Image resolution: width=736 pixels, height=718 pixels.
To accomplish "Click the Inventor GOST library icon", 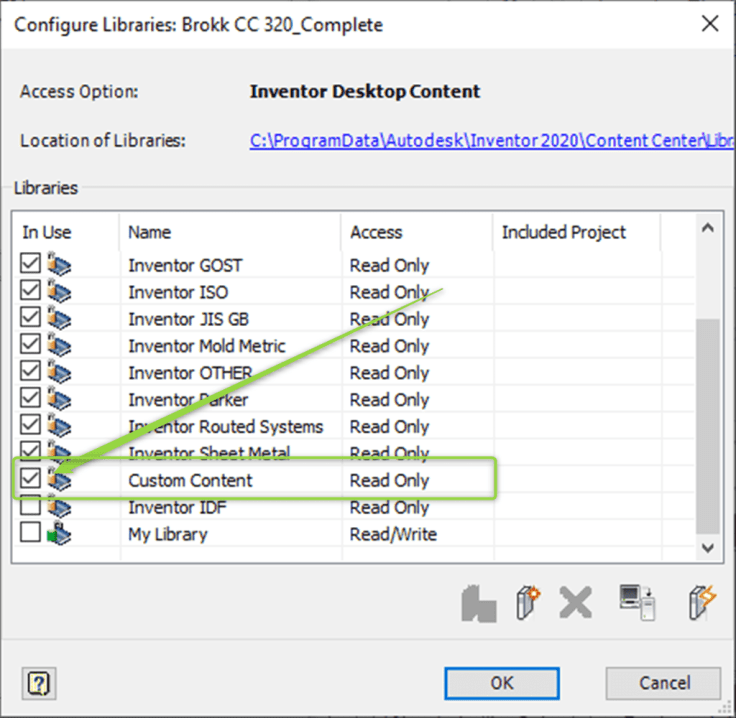I will tap(59, 265).
